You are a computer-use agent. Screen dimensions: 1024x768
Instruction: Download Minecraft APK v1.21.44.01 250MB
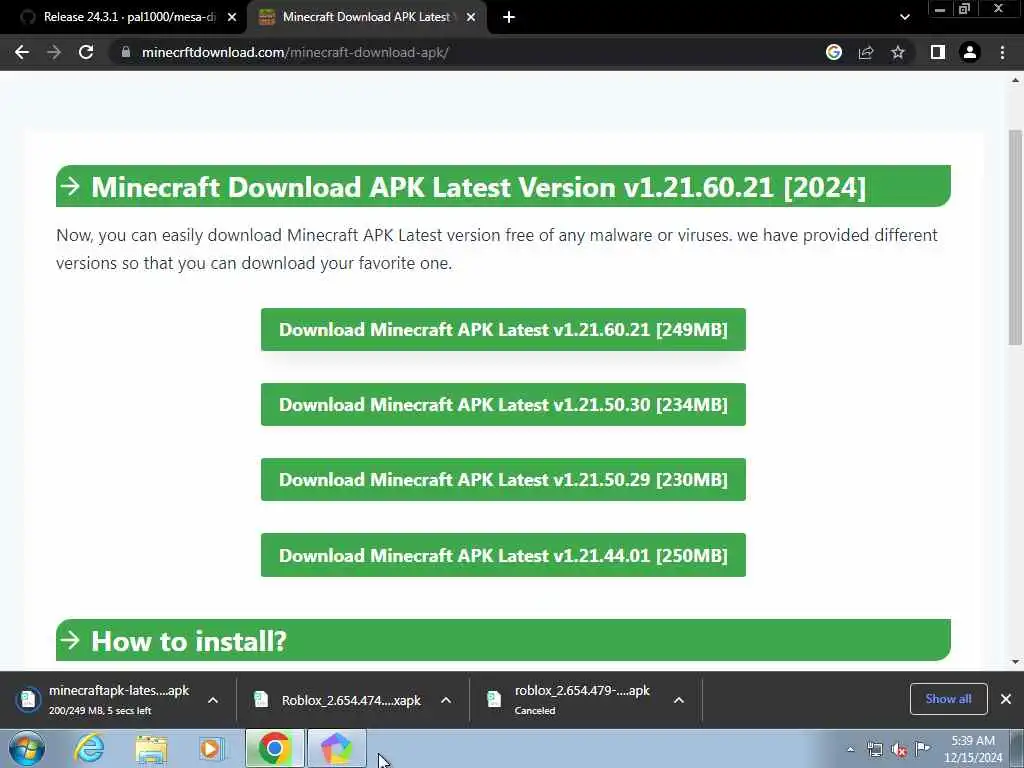click(x=503, y=555)
